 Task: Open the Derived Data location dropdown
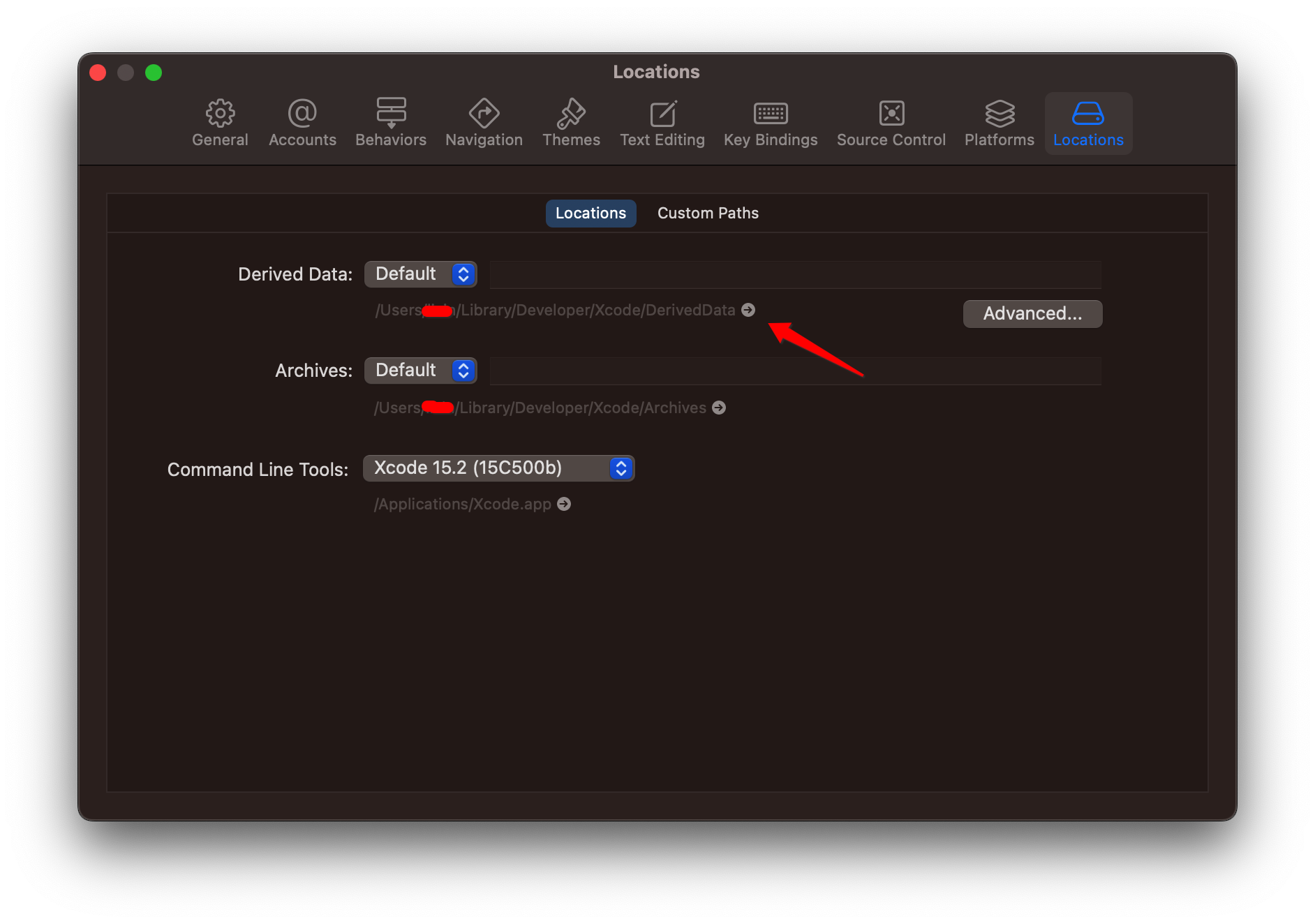click(419, 274)
